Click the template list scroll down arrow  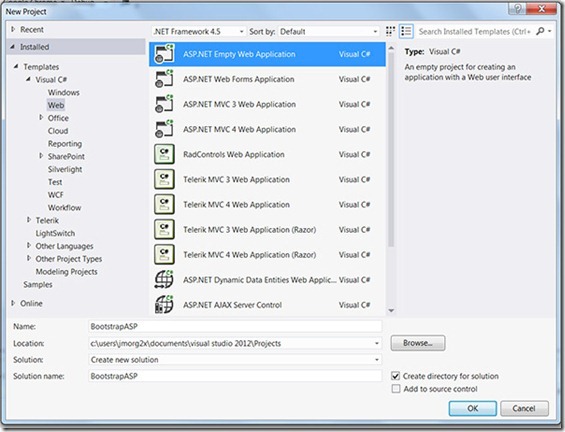point(391,310)
